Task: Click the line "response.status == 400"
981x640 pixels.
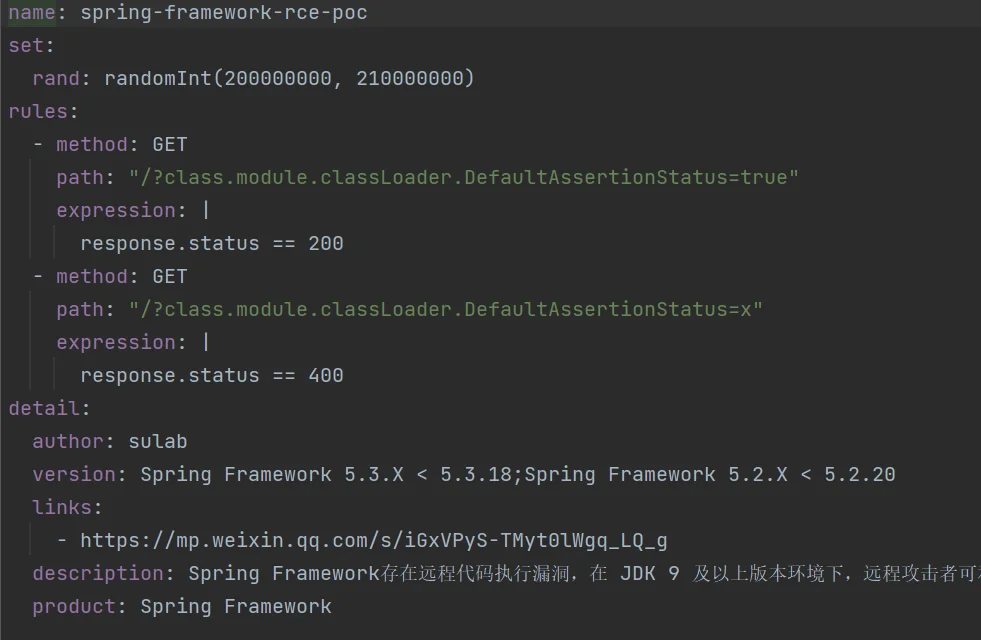Action: click(212, 375)
